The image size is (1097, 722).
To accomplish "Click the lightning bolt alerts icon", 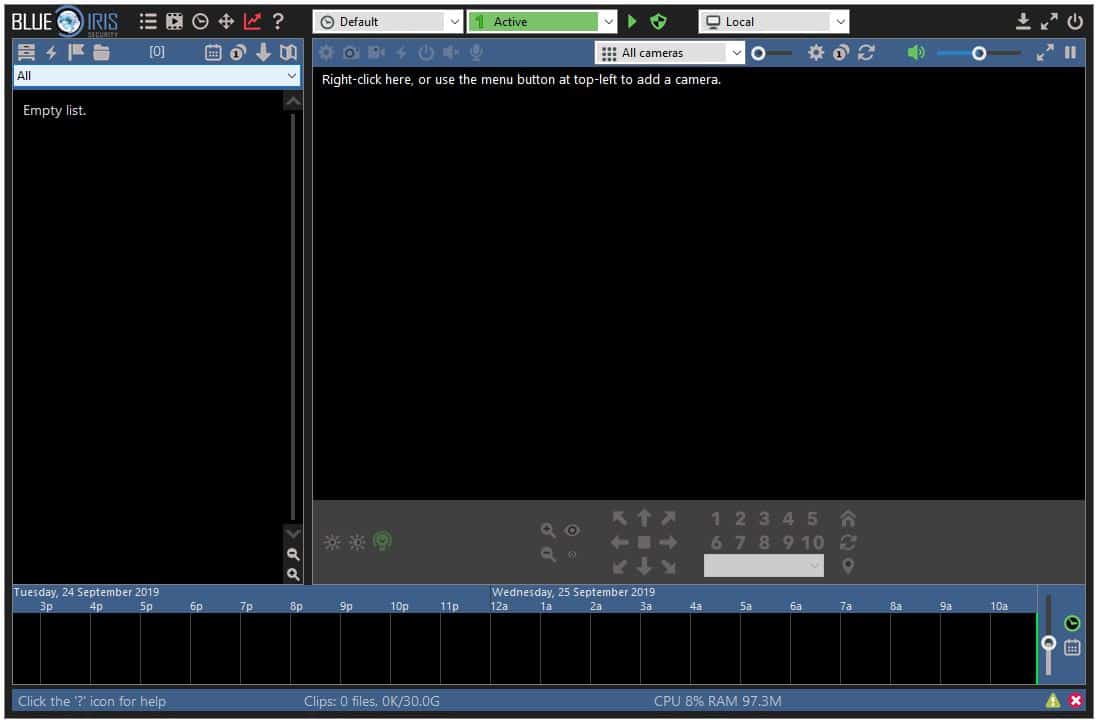I will [51, 53].
